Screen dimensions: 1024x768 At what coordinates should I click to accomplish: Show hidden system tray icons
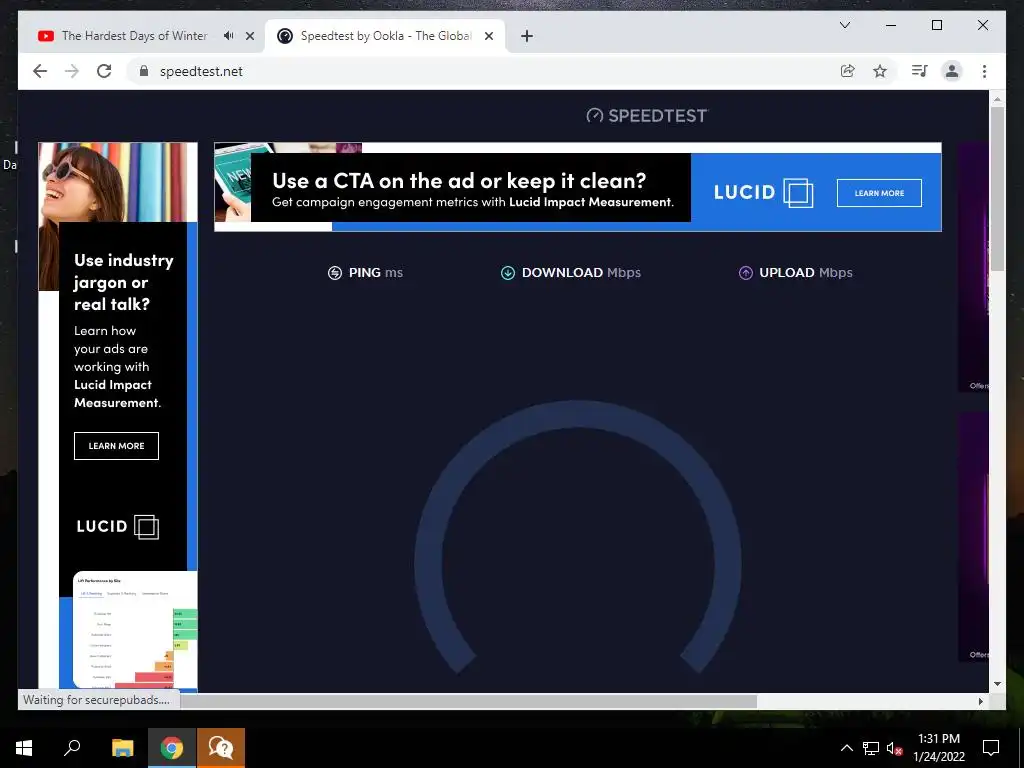(846, 748)
